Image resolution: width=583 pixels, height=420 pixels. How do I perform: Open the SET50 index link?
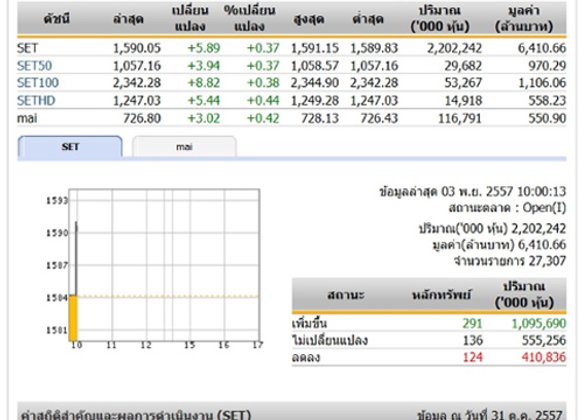[34, 66]
